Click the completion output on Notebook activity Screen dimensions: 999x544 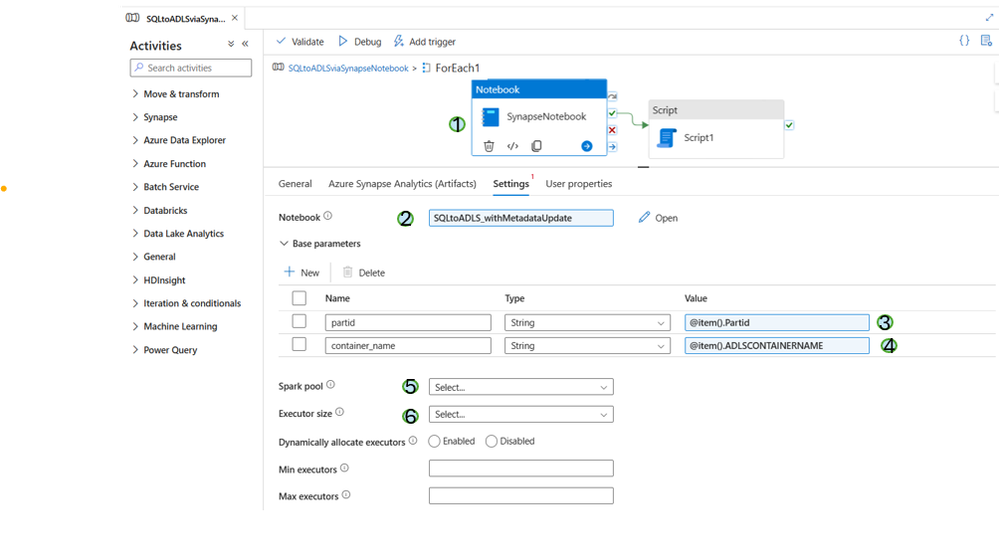[612, 147]
